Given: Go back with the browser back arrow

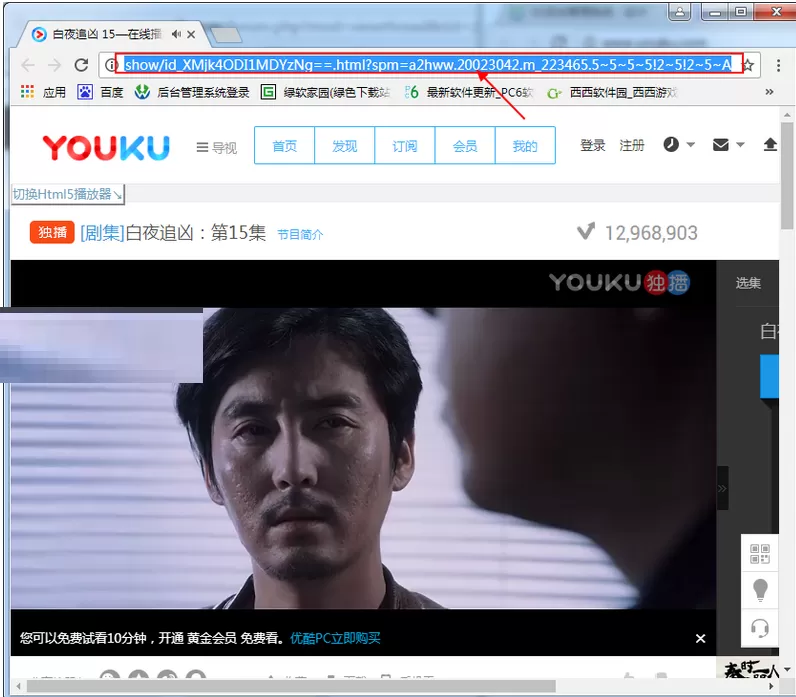Looking at the screenshot, I should [x=28, y=65].
